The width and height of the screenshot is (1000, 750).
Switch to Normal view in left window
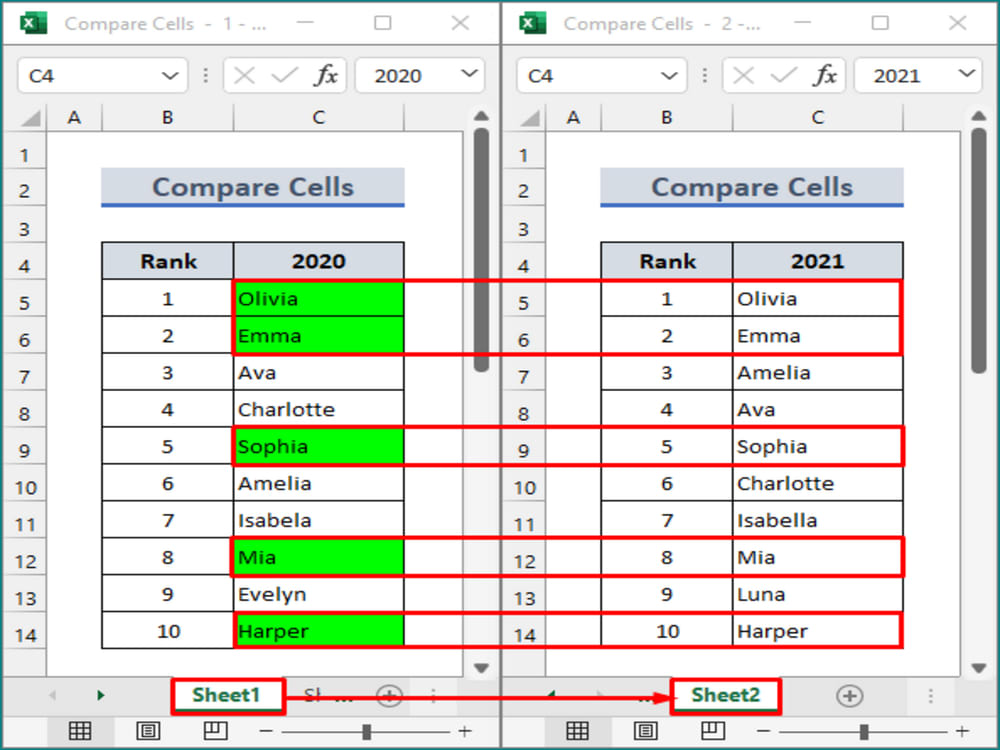point(80,732)
